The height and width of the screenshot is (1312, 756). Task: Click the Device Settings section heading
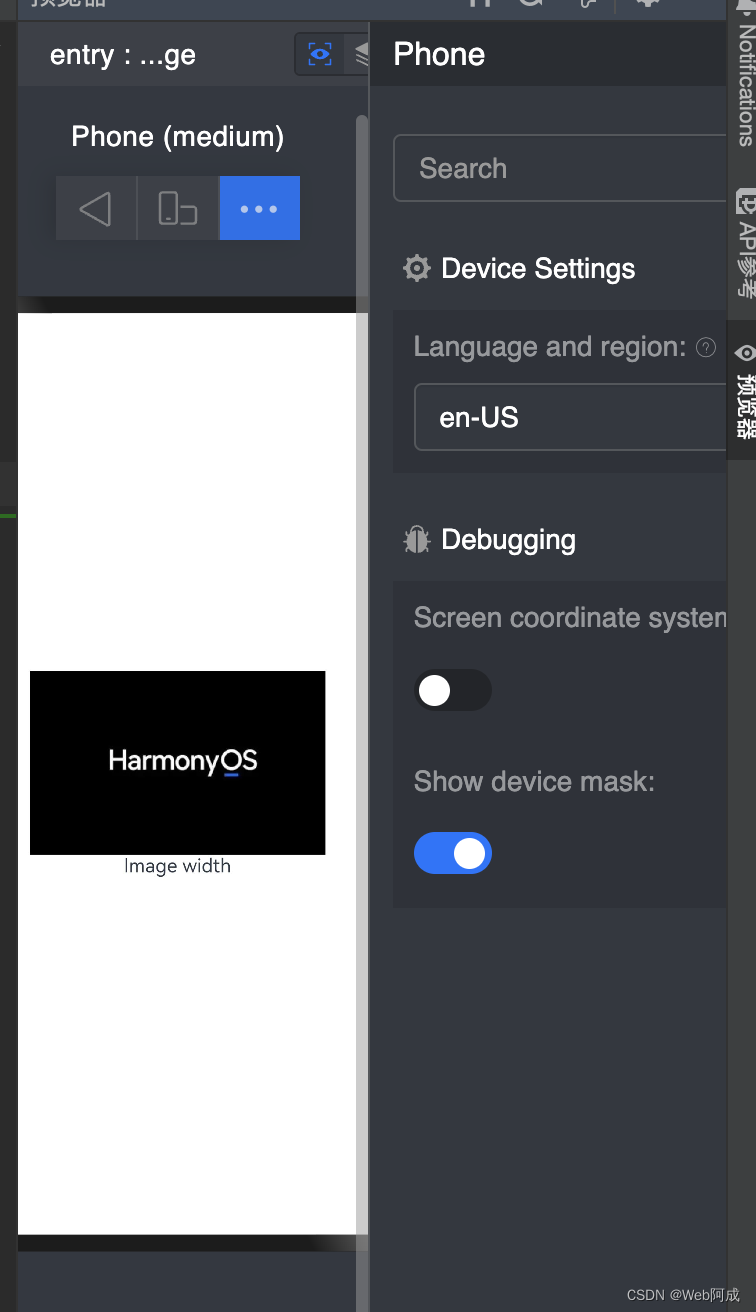pos(538,268)
